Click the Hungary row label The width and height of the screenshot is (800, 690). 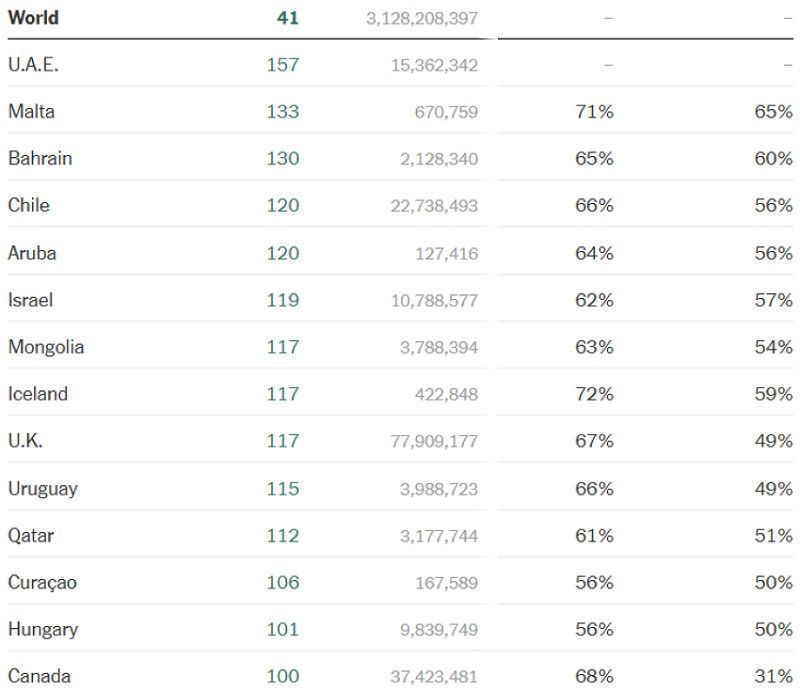tap(43, 630)
